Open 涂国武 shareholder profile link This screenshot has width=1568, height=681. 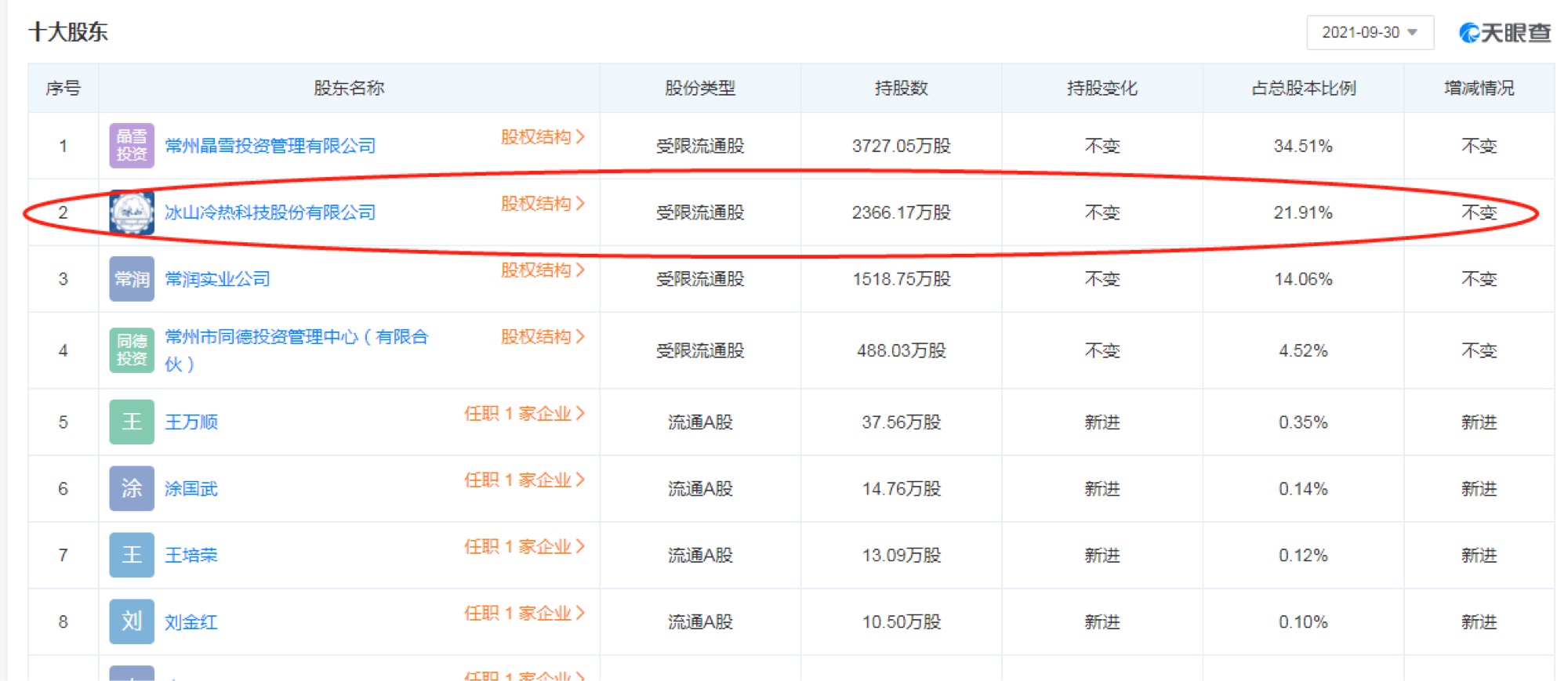pos(191,489)
